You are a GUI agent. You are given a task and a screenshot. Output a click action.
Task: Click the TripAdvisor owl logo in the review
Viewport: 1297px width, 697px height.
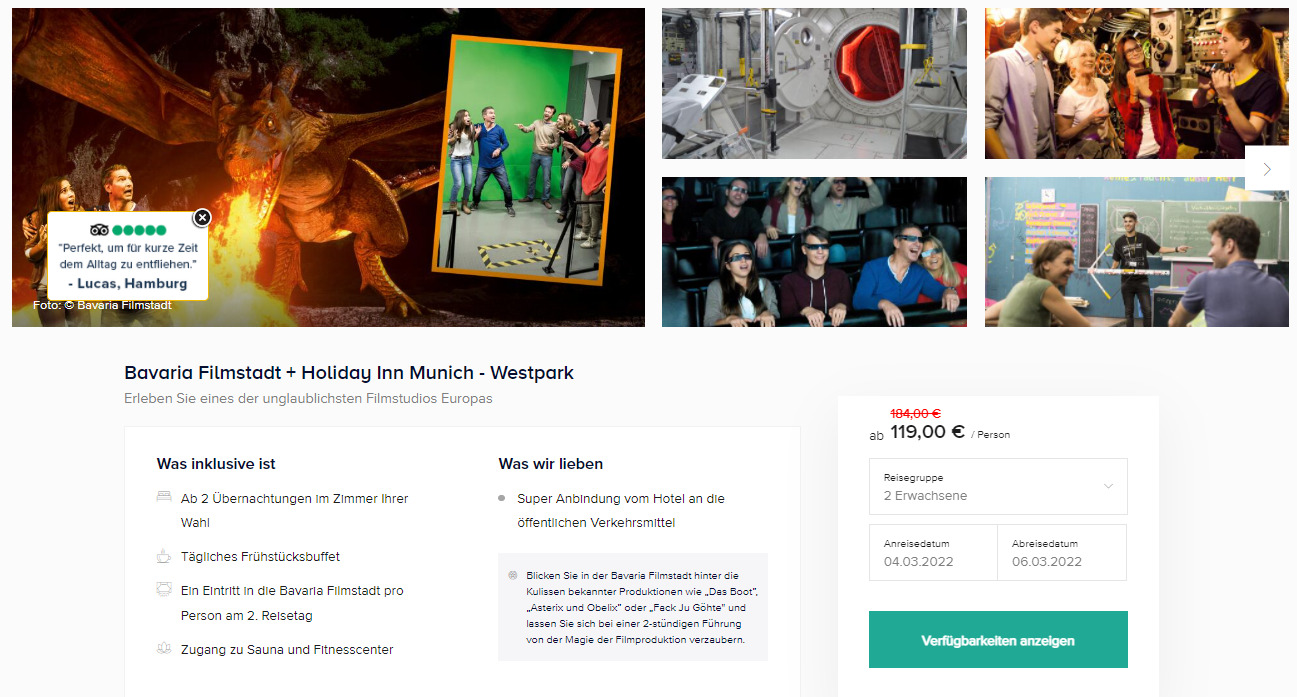coord(99,230)
